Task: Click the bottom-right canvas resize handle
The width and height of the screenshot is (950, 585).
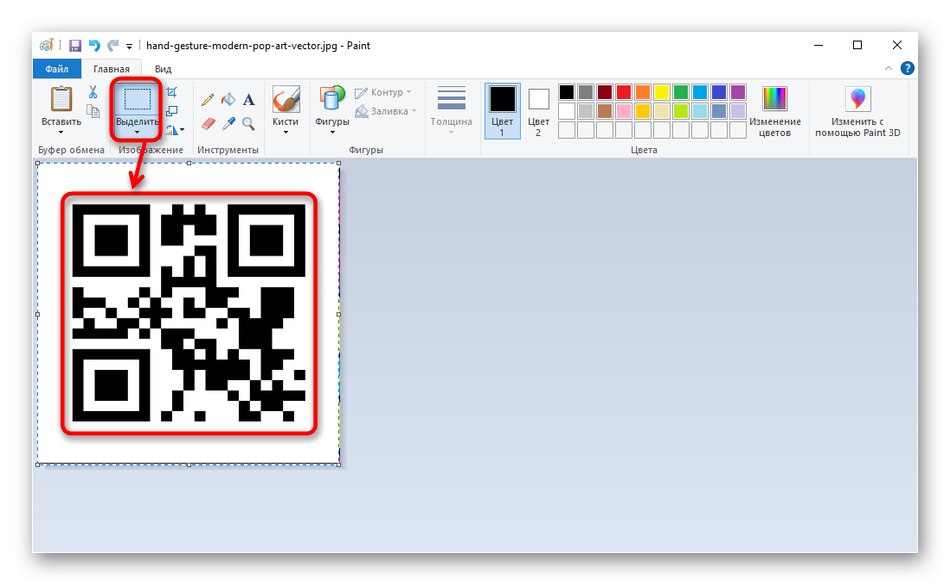Action: (x=339, y=464)
